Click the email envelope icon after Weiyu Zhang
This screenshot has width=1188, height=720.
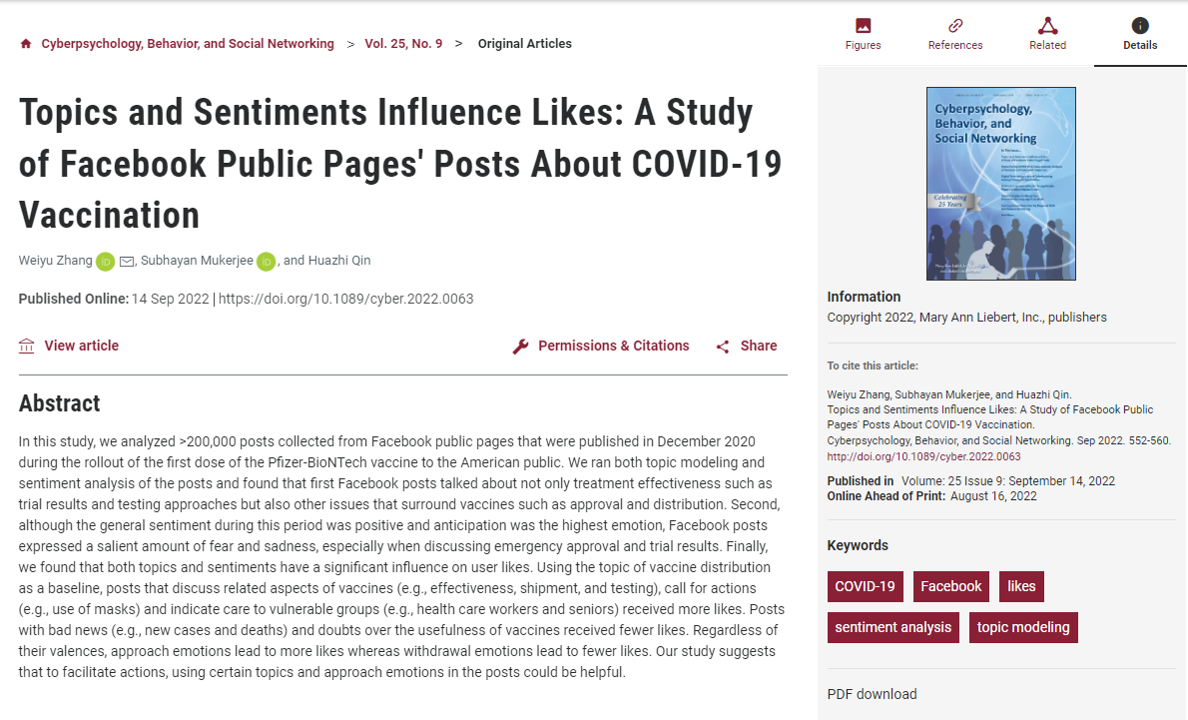click(127, 261)
